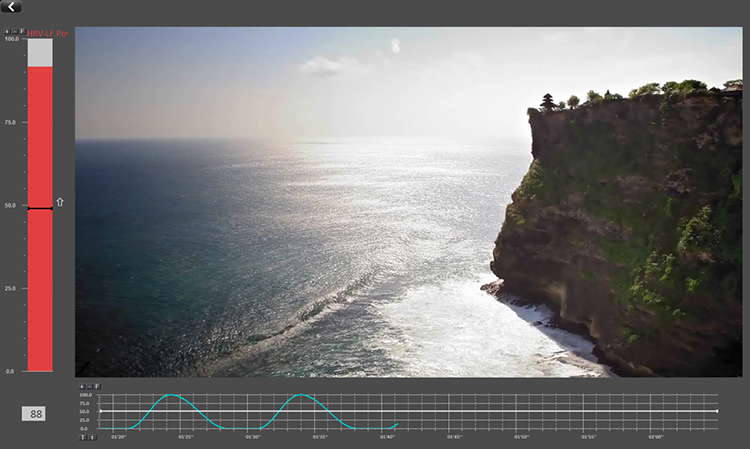Click the first peak of the cyan curve
Image resolution: width=750 pixels, height=449 pixels.
(172, 396)
